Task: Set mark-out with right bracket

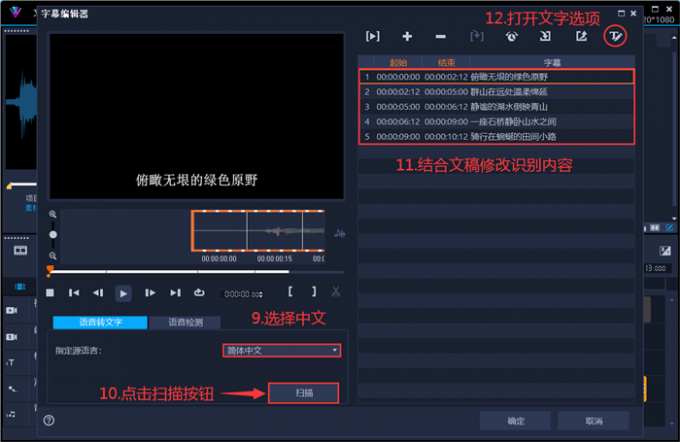Action: [314, 291]
